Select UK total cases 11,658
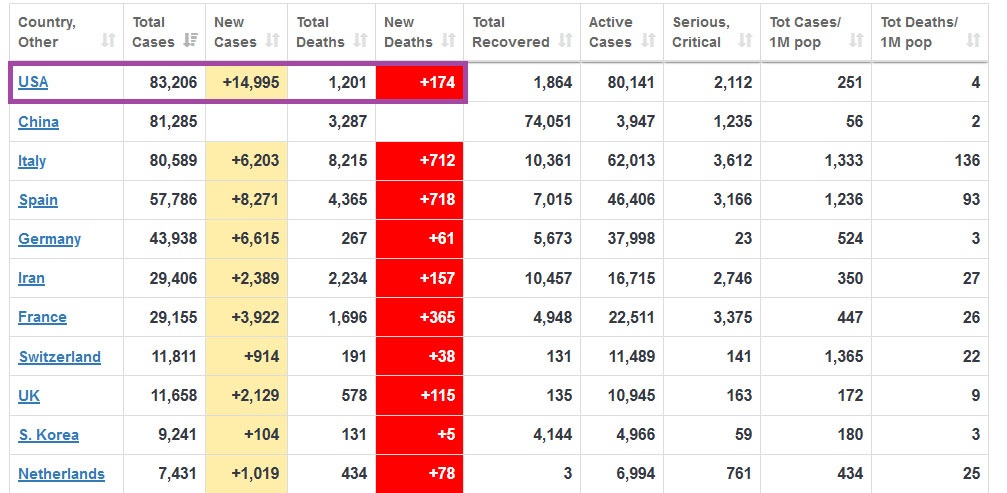 173,395
